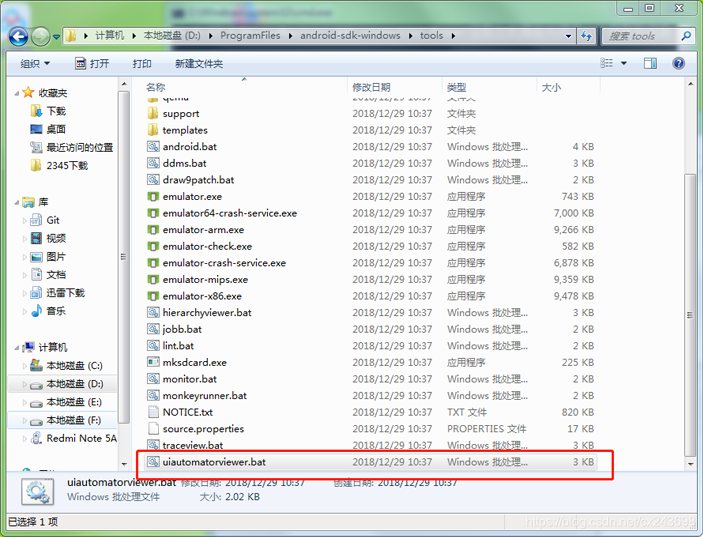Image resolution: width=703 pixels, height=537 pixels.
Task: Click the back navigation arrow button
Action: pos(18,36)
